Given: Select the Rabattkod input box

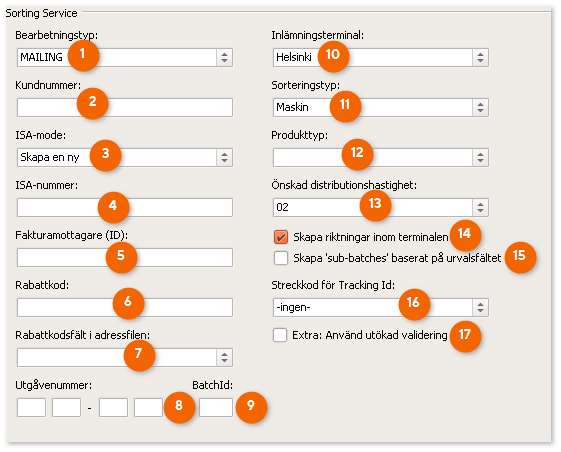Looking at the screenshot, I should coord(125,307).
